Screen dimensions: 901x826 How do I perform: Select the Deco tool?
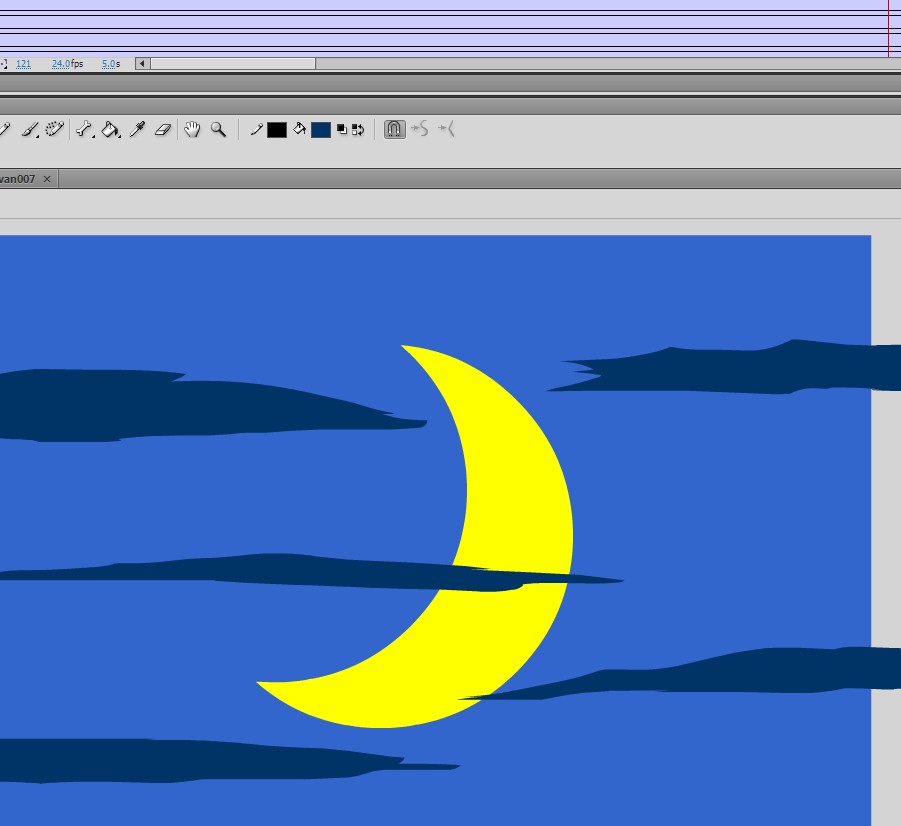click(55, 129)
